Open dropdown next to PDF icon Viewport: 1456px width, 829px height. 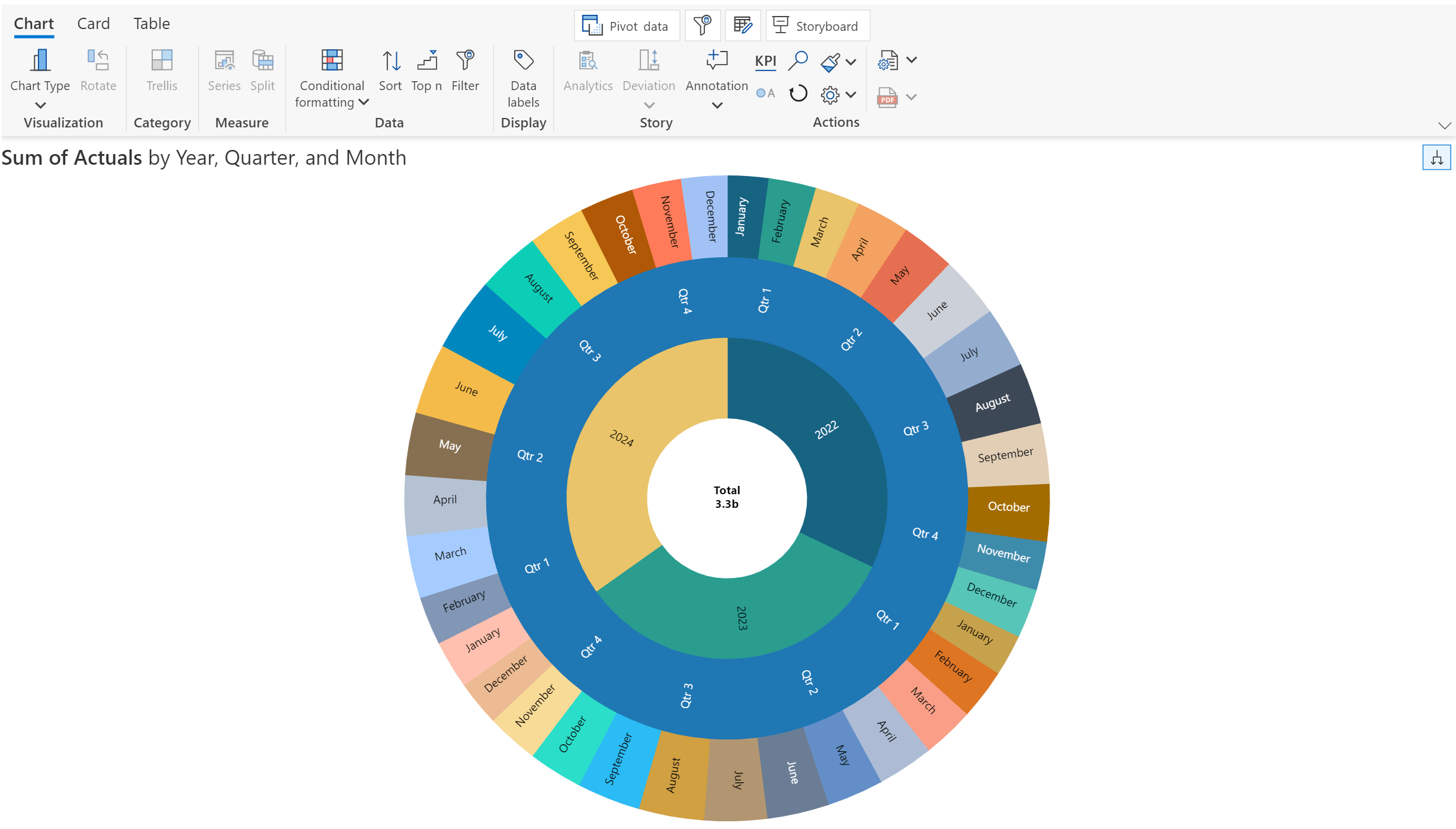912,97
